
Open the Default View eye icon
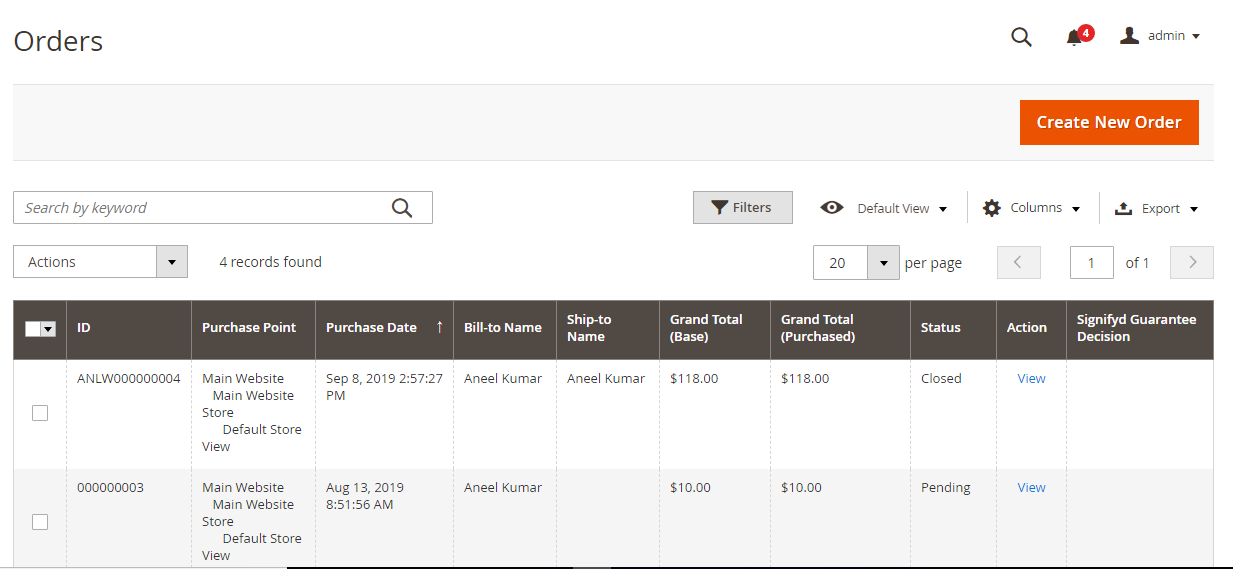832,208
